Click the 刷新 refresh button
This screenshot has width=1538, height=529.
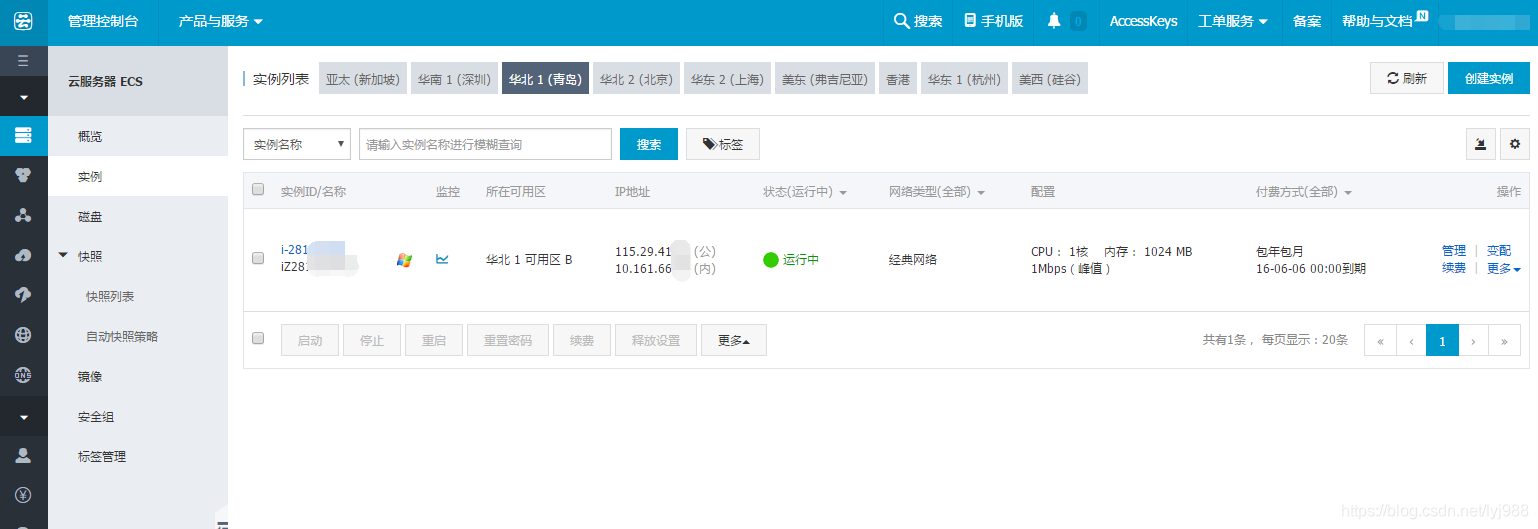click(x=1406, y=78)
